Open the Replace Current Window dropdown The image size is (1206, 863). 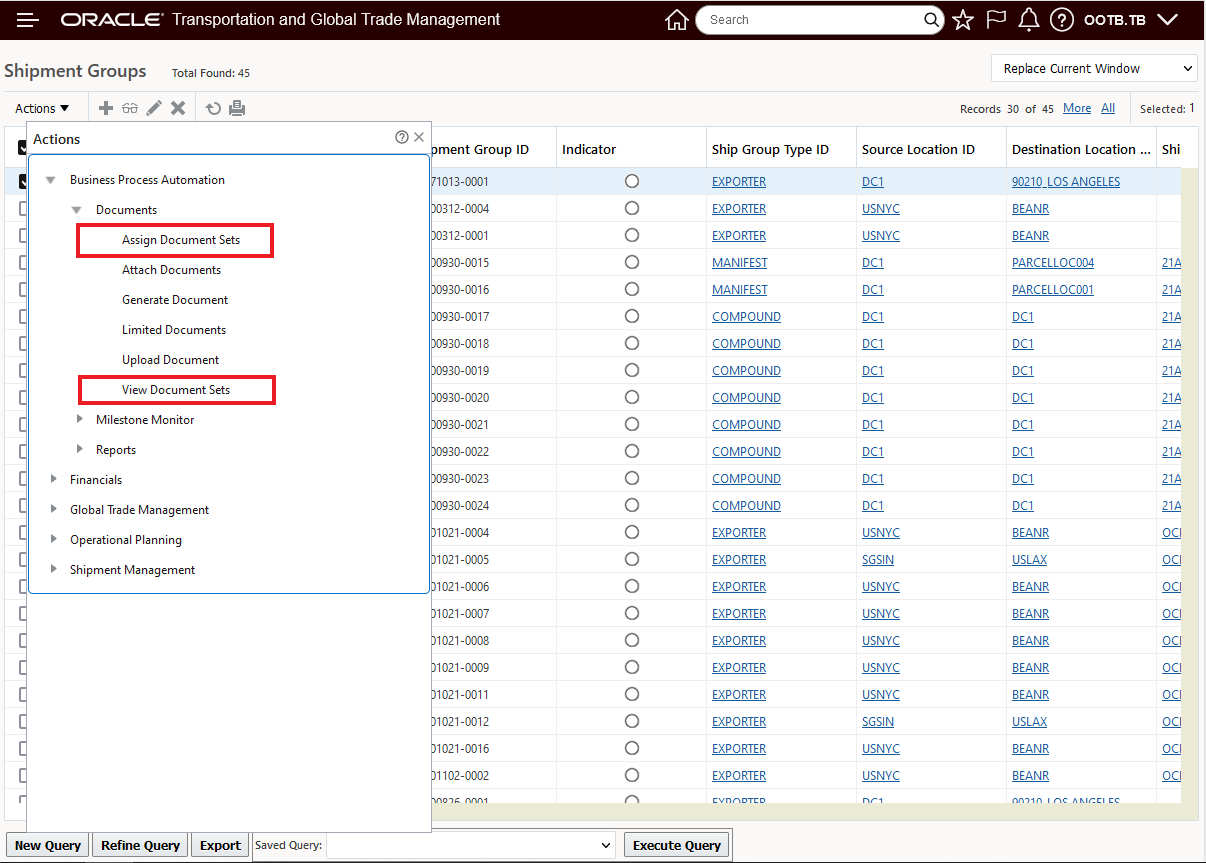pos(1094,69)
